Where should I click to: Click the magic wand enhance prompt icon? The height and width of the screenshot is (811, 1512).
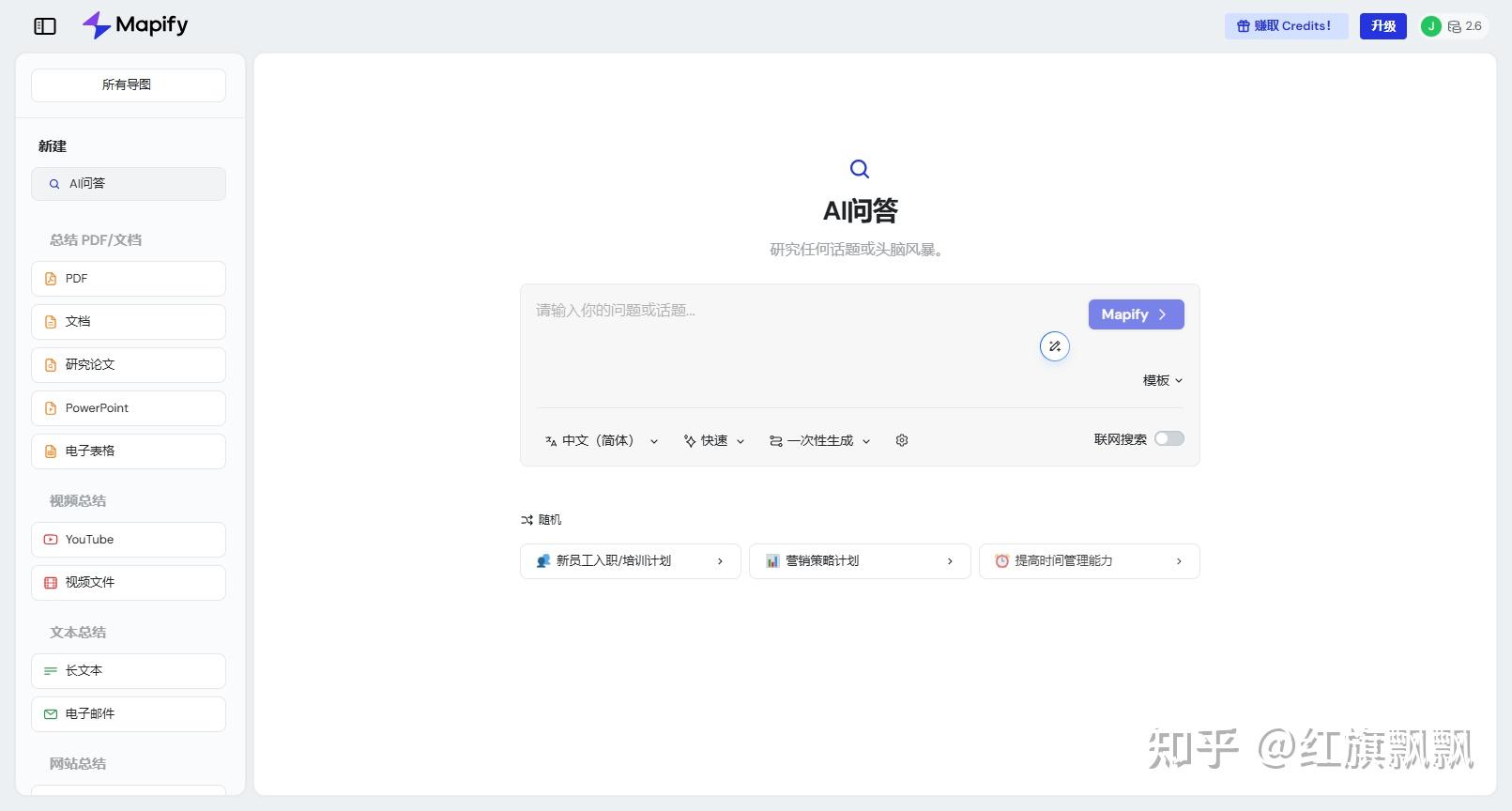tap(1055, 346)
